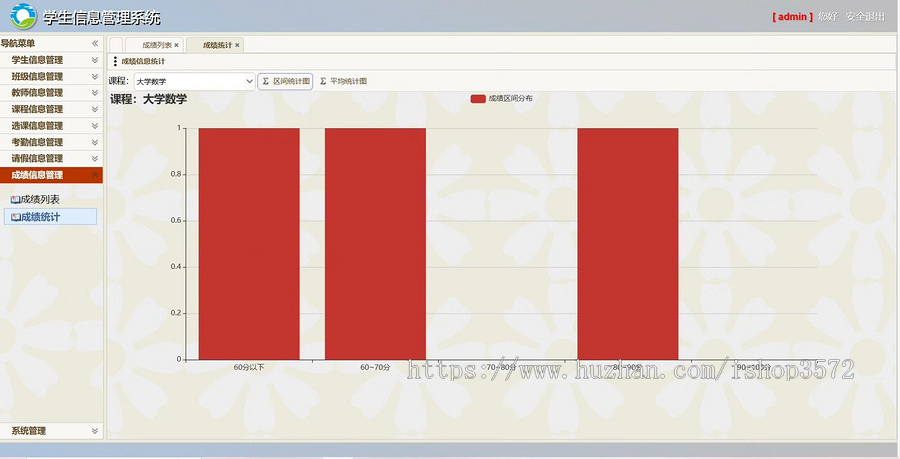Click the 80~90分 red bar
This screenshot has width=900, height=459.
point(628,244)
